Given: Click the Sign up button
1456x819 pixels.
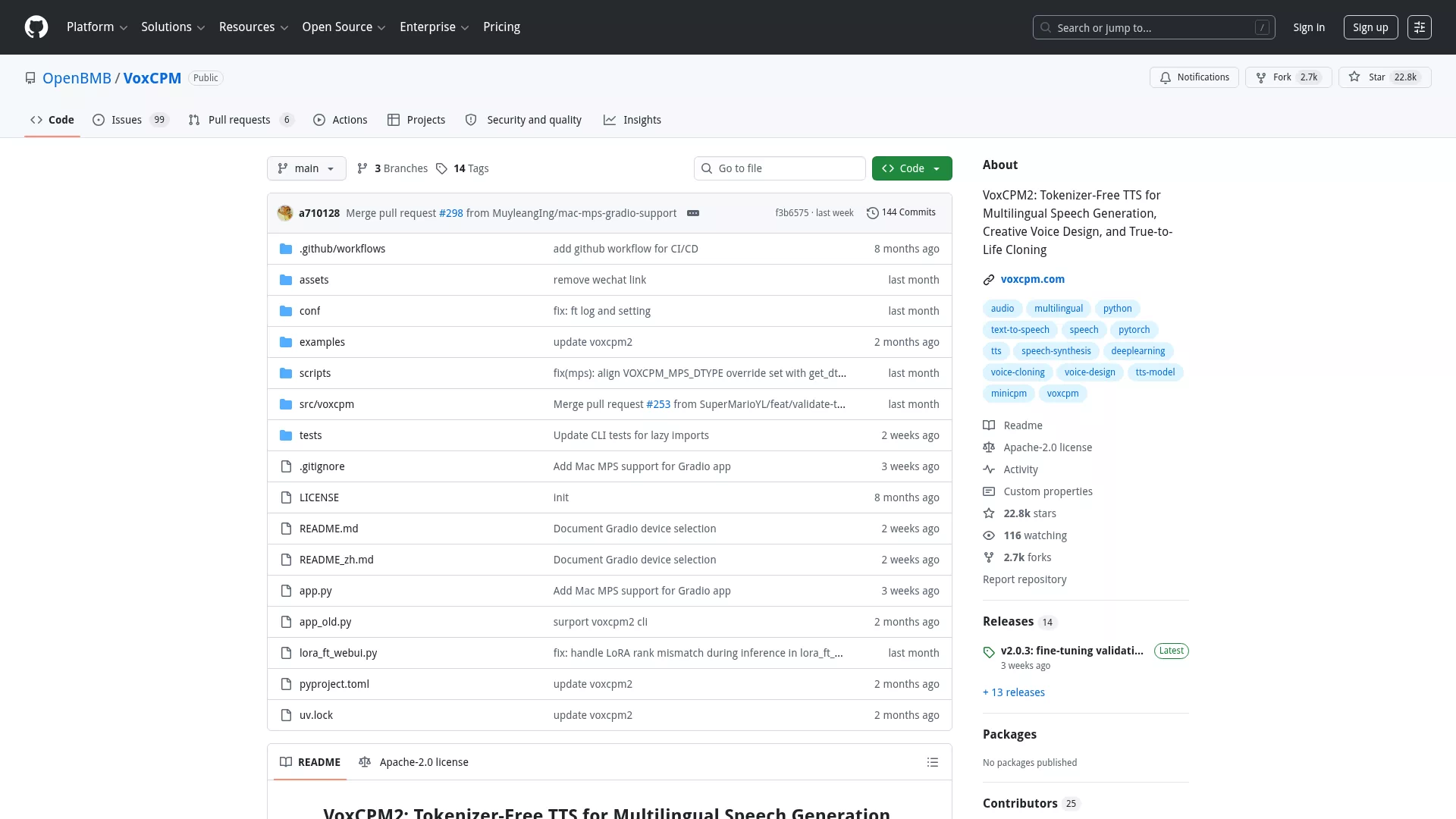Looking at the screenshot, I should (1370, 27).
